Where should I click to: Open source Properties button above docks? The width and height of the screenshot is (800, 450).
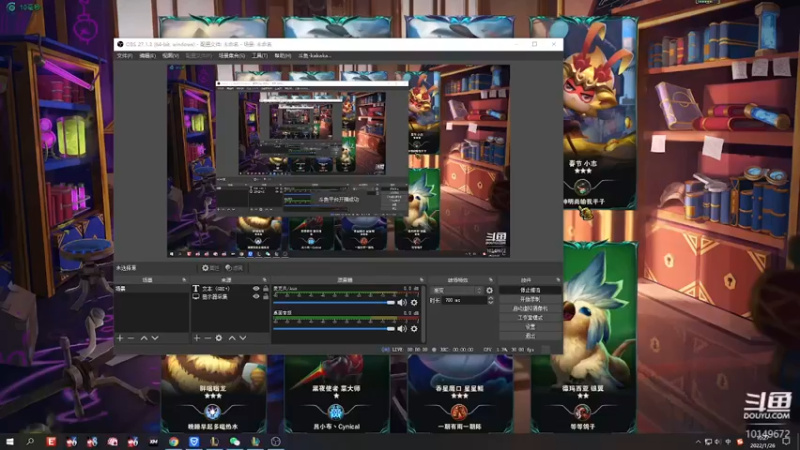coord(210,268)
